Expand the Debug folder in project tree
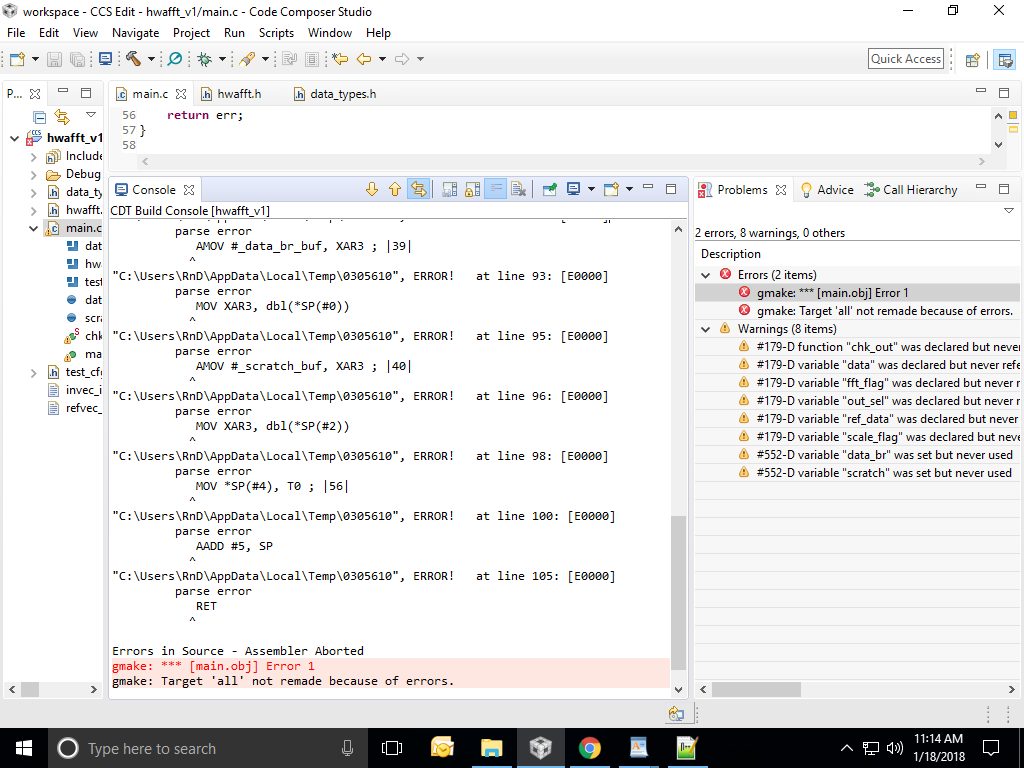1024x768 pixels. click(x=33, y=174)
